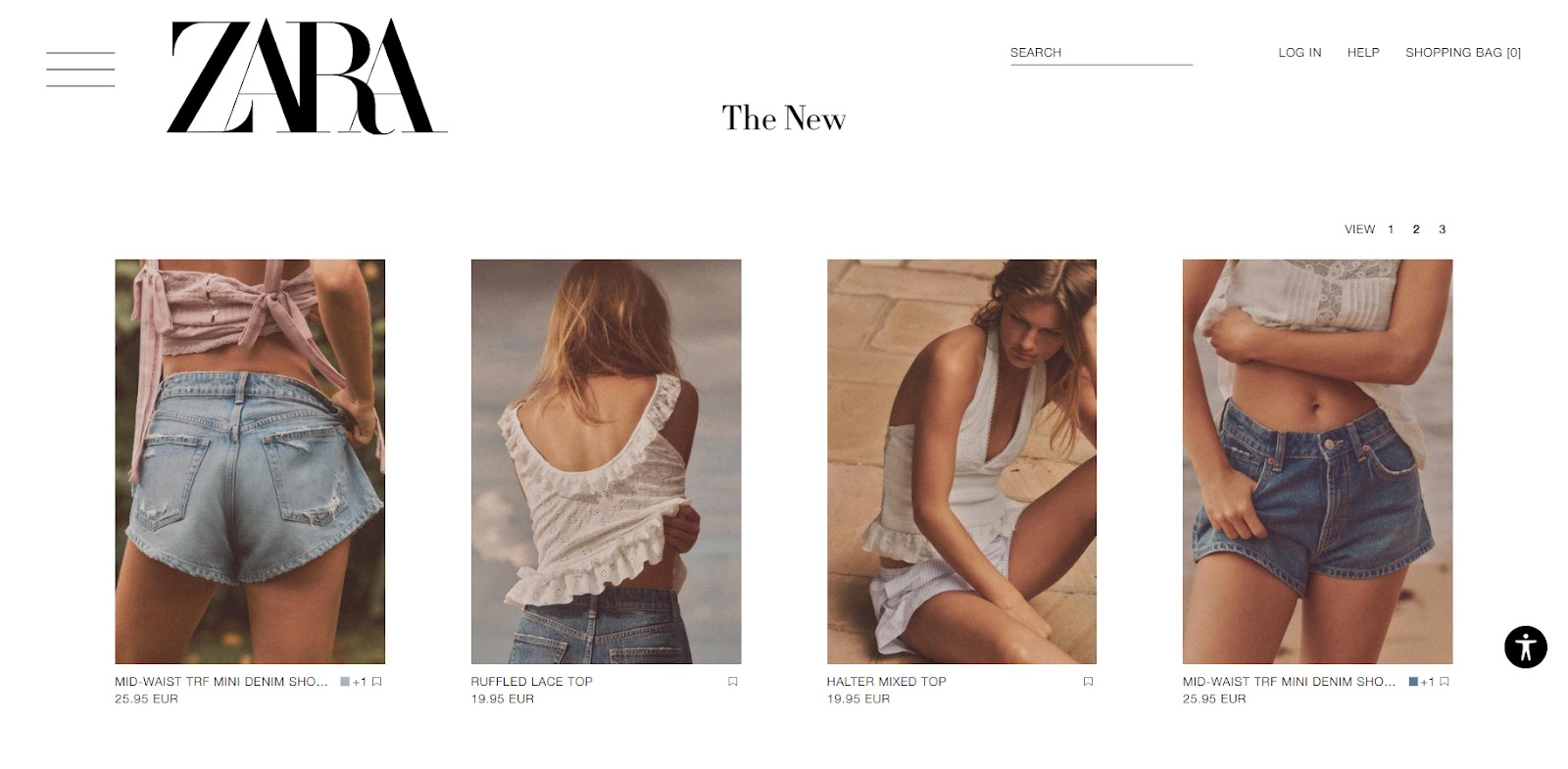Bookmark the Halter Mixed Top
The width and height of the screenshot is (1568, 769).
coord(1088,682)
